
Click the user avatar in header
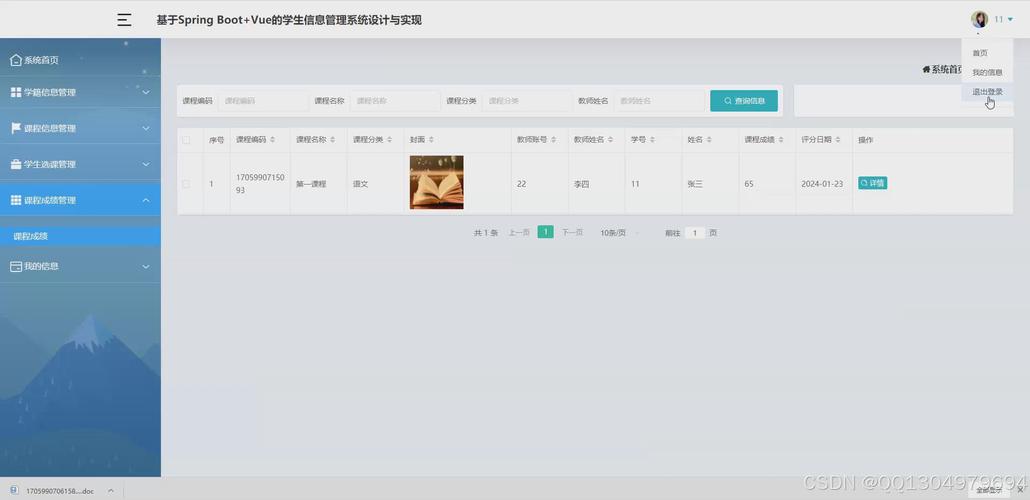[979, 20]
